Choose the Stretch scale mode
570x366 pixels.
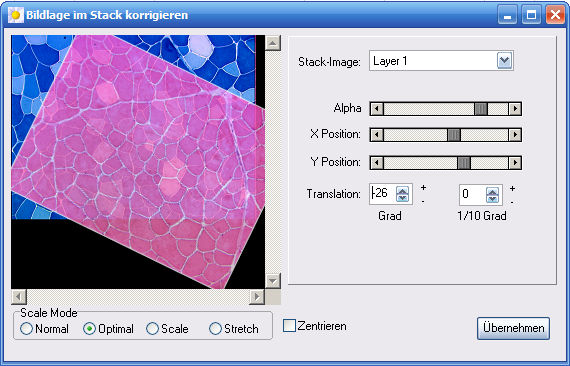[x=234, y=329]
